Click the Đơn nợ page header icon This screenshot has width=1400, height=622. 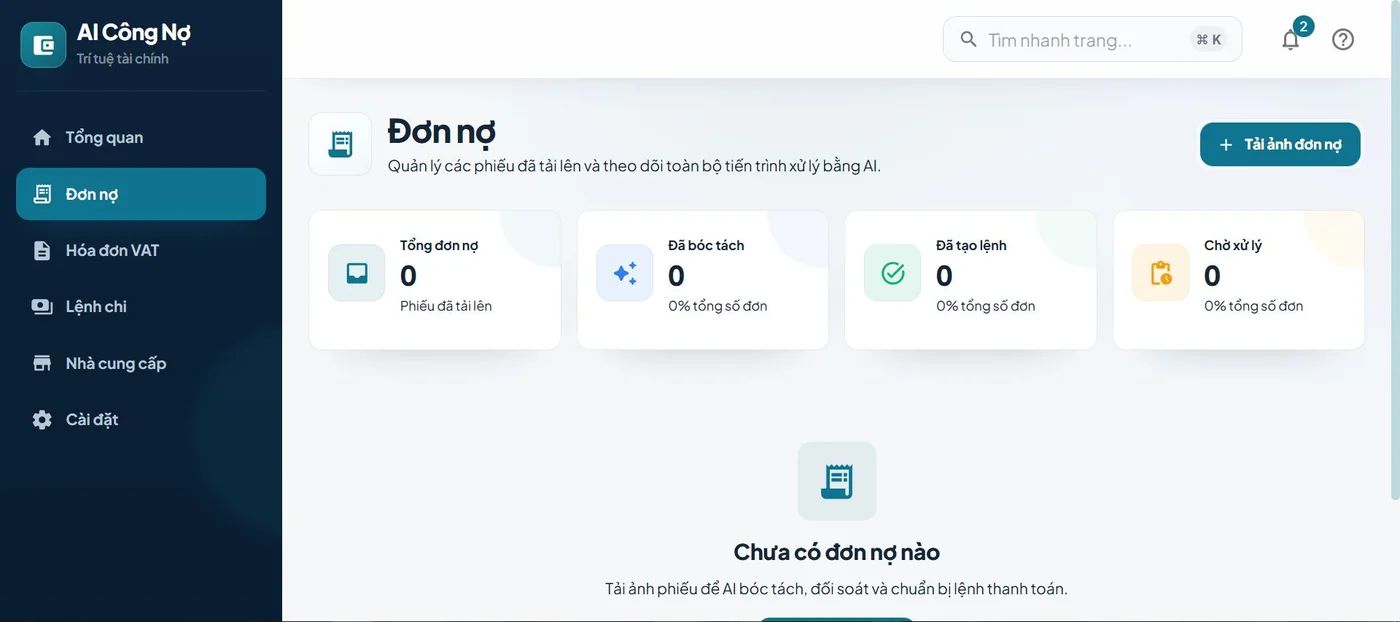pyautogui.click(x=340, y=144)
